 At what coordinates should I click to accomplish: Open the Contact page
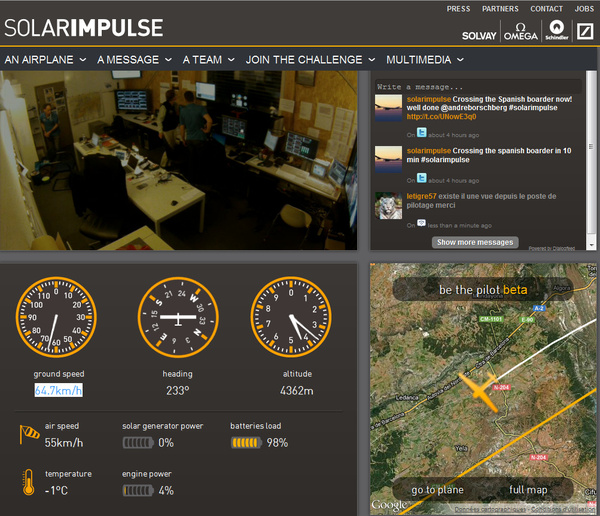point(546,9)
